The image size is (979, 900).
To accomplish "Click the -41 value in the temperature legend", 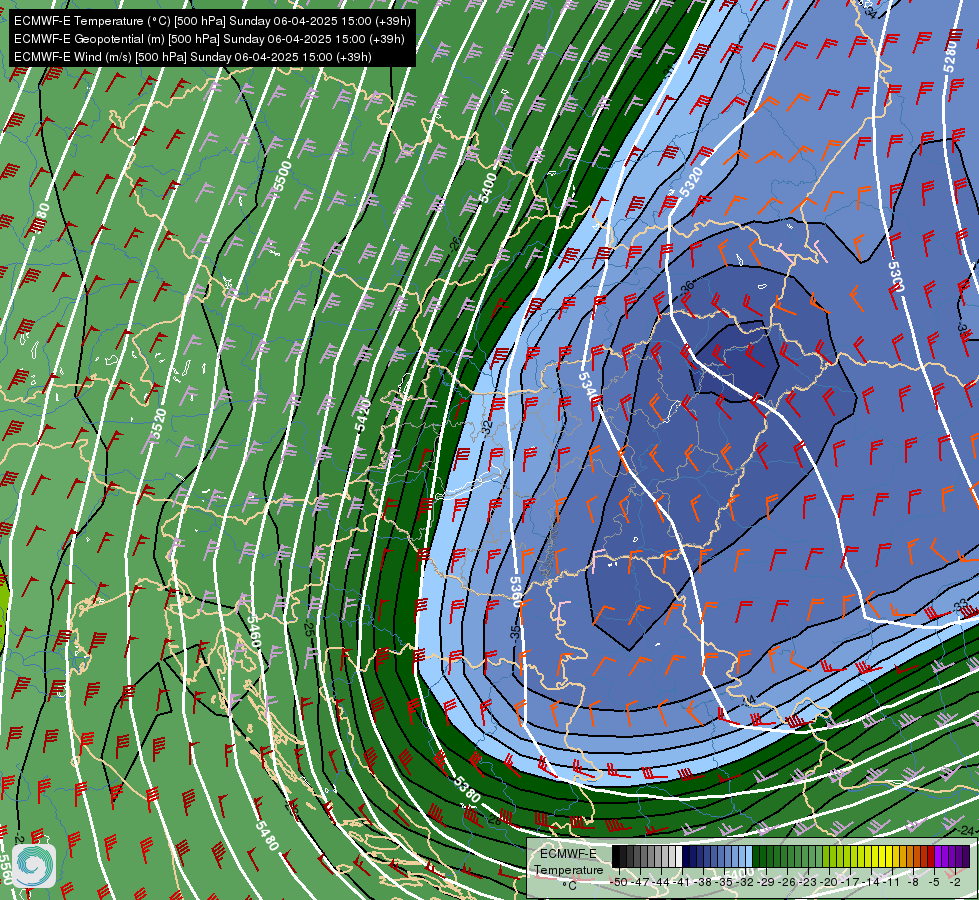I will tap(681, 882).
